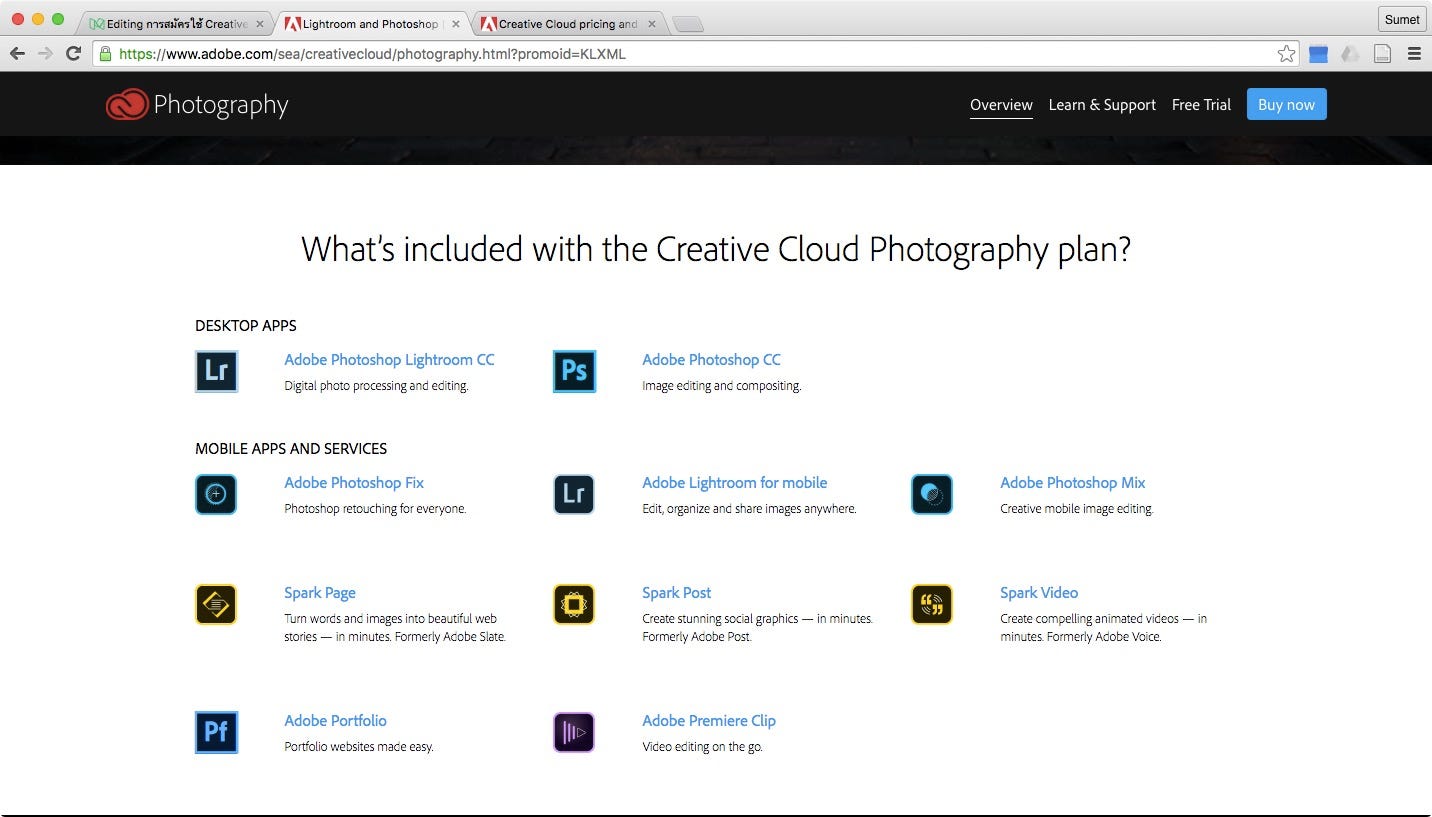This screenshot has width=1432, height=817.
Task: Click 'Edit, organize and share images anywhere.'
Action: point(749,509)
